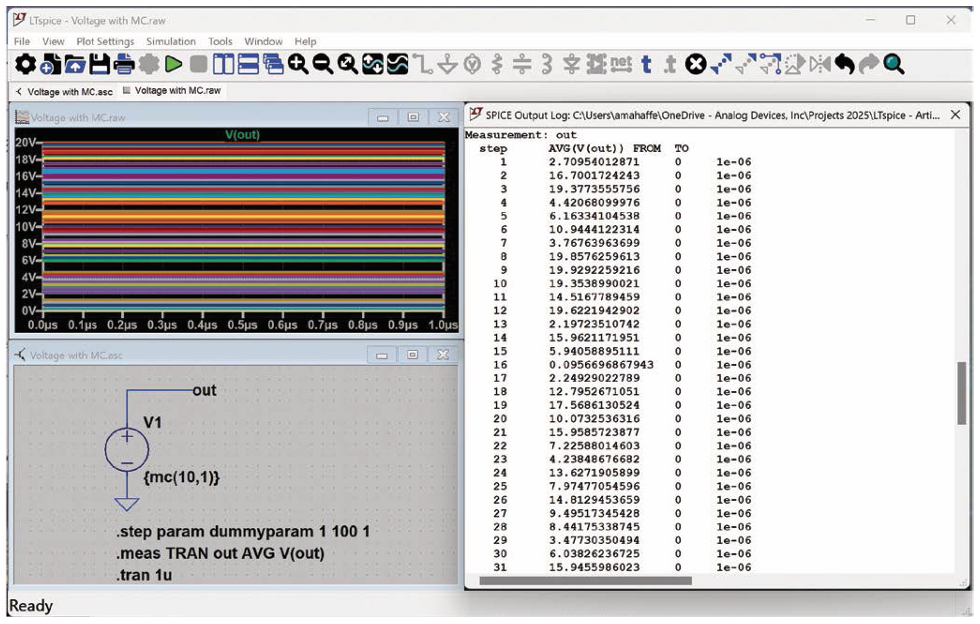The image size is (980, 624).
Task: Save the file with the disk icon
Action: pyautogui.click(x=99, y=65)
